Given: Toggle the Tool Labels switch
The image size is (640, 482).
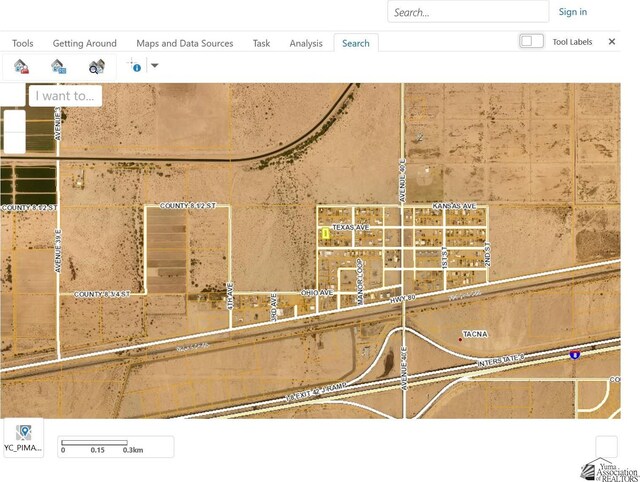Looking at the screenshot, I should 531,41.
